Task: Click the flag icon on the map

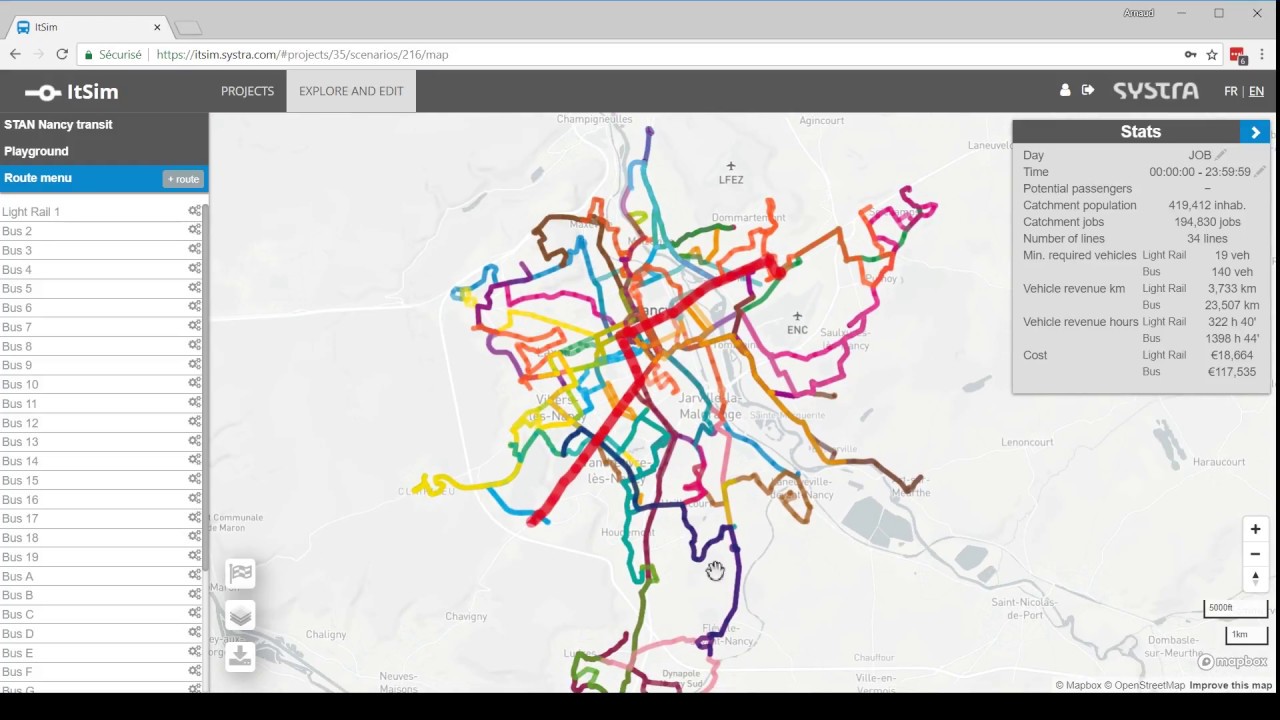Action: pos(241,574)
